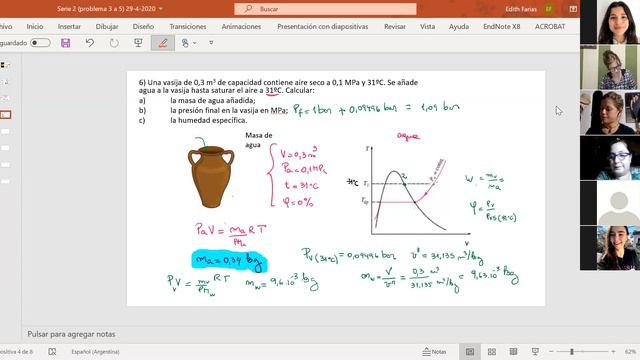Start presentation from beginning icon in quick toolbar
Screen dimensions: 640x360
pyautogui.click(x=138, y=43)
